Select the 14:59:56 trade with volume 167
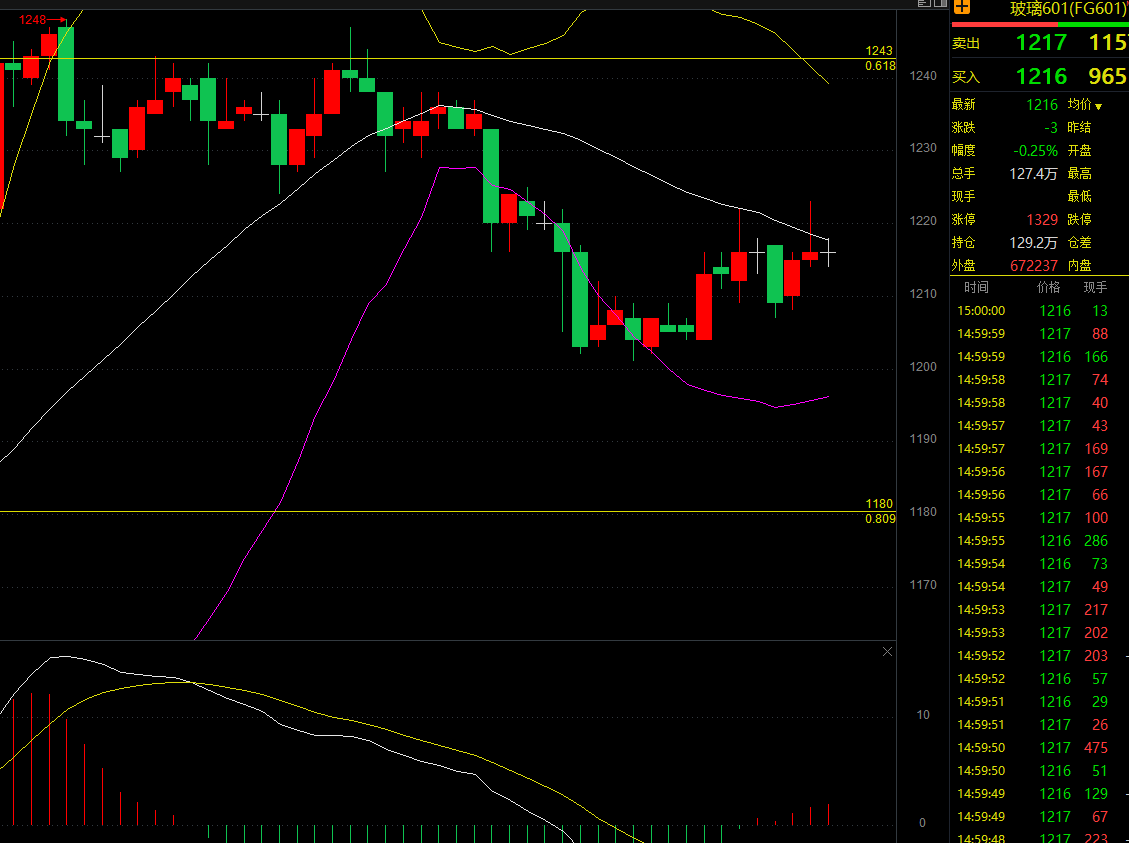This screenshot has height=843, width=1129. (x=1039, y=472)
